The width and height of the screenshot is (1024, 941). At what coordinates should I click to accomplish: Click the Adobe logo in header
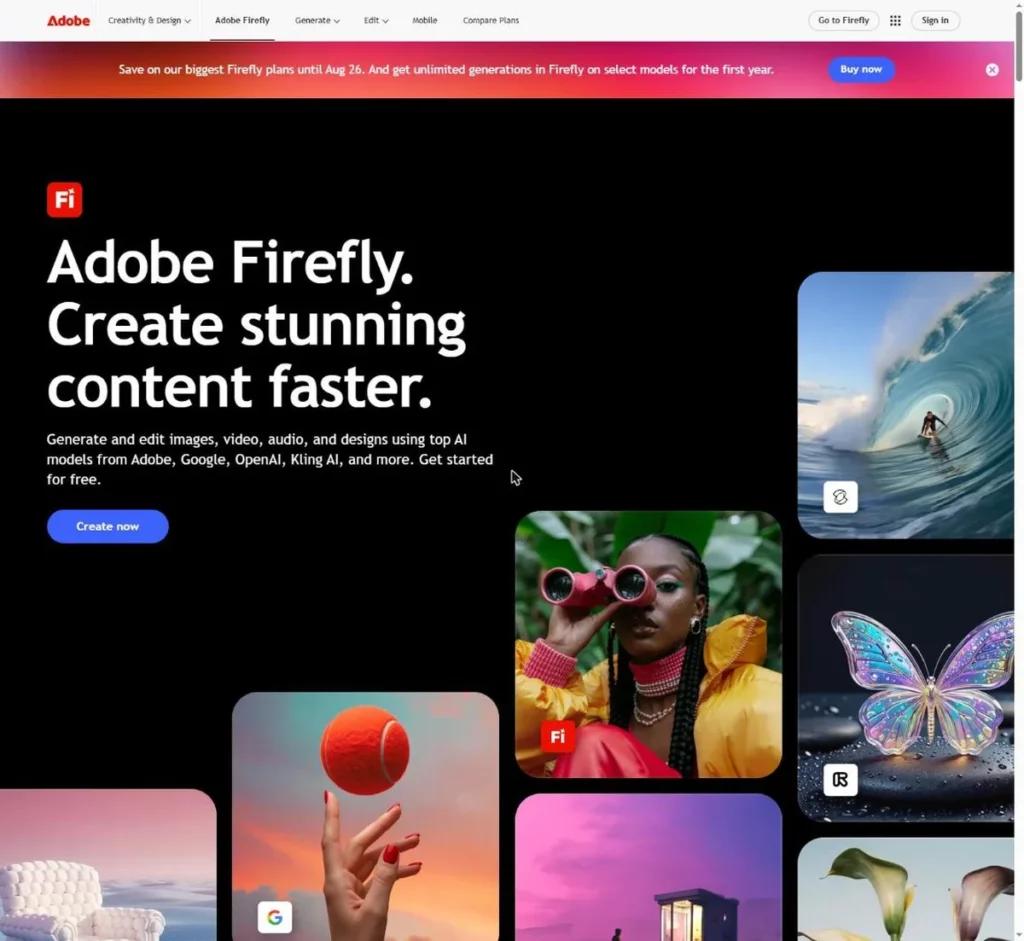pos(68,21)
